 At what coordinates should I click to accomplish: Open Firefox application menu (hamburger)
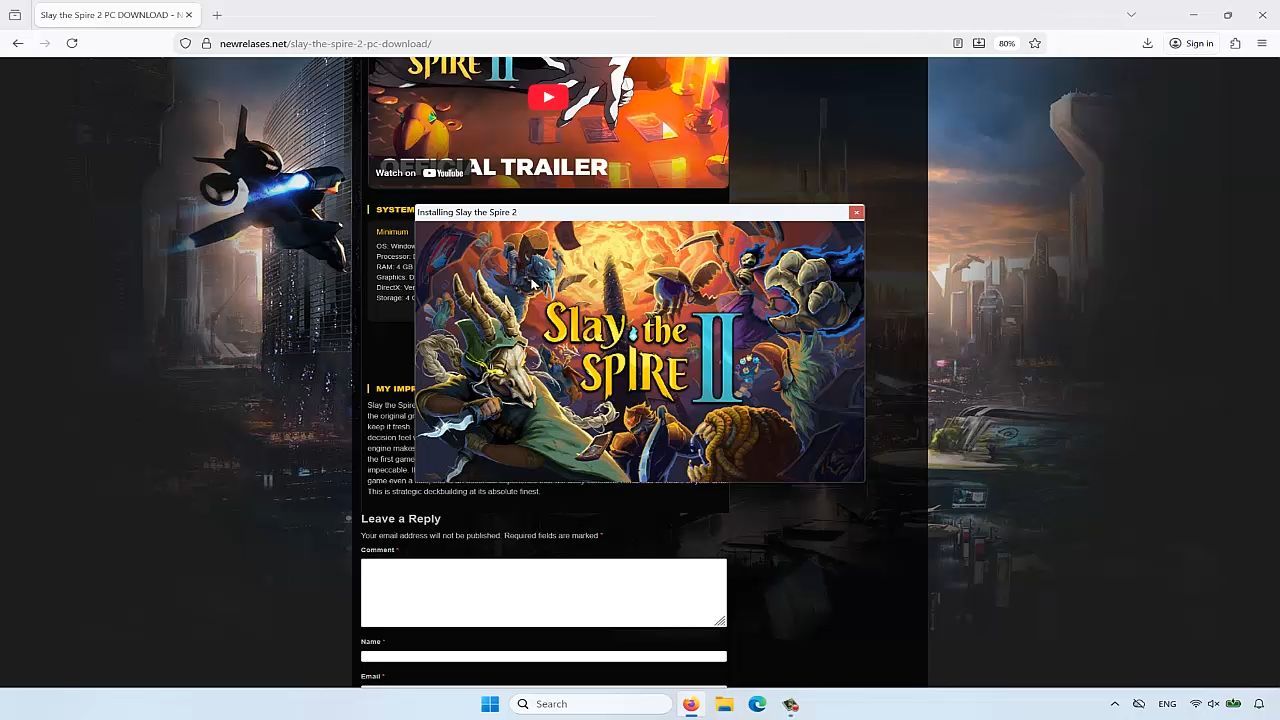coord(1261,43)
